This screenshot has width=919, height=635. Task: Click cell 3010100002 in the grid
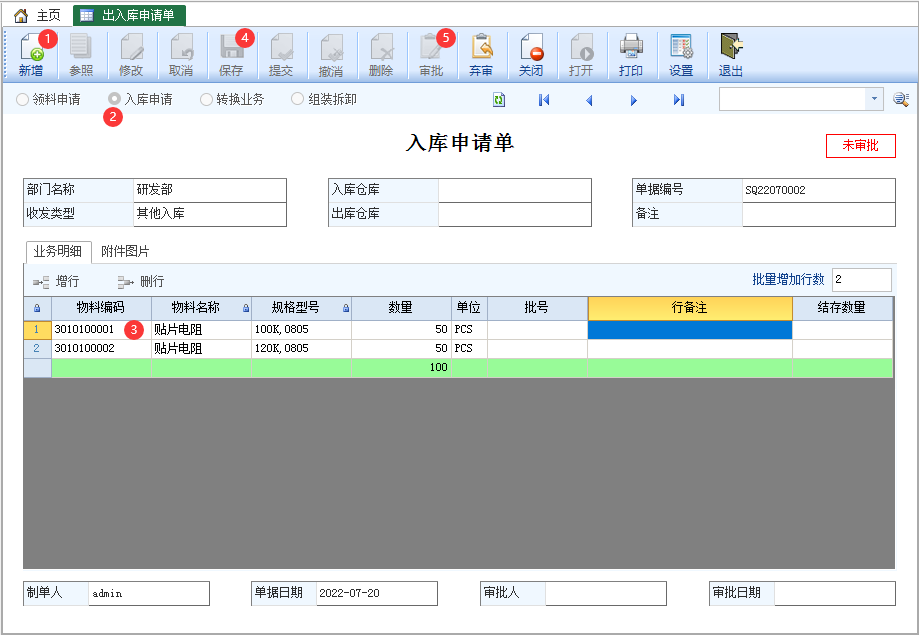tap(101, 348)
